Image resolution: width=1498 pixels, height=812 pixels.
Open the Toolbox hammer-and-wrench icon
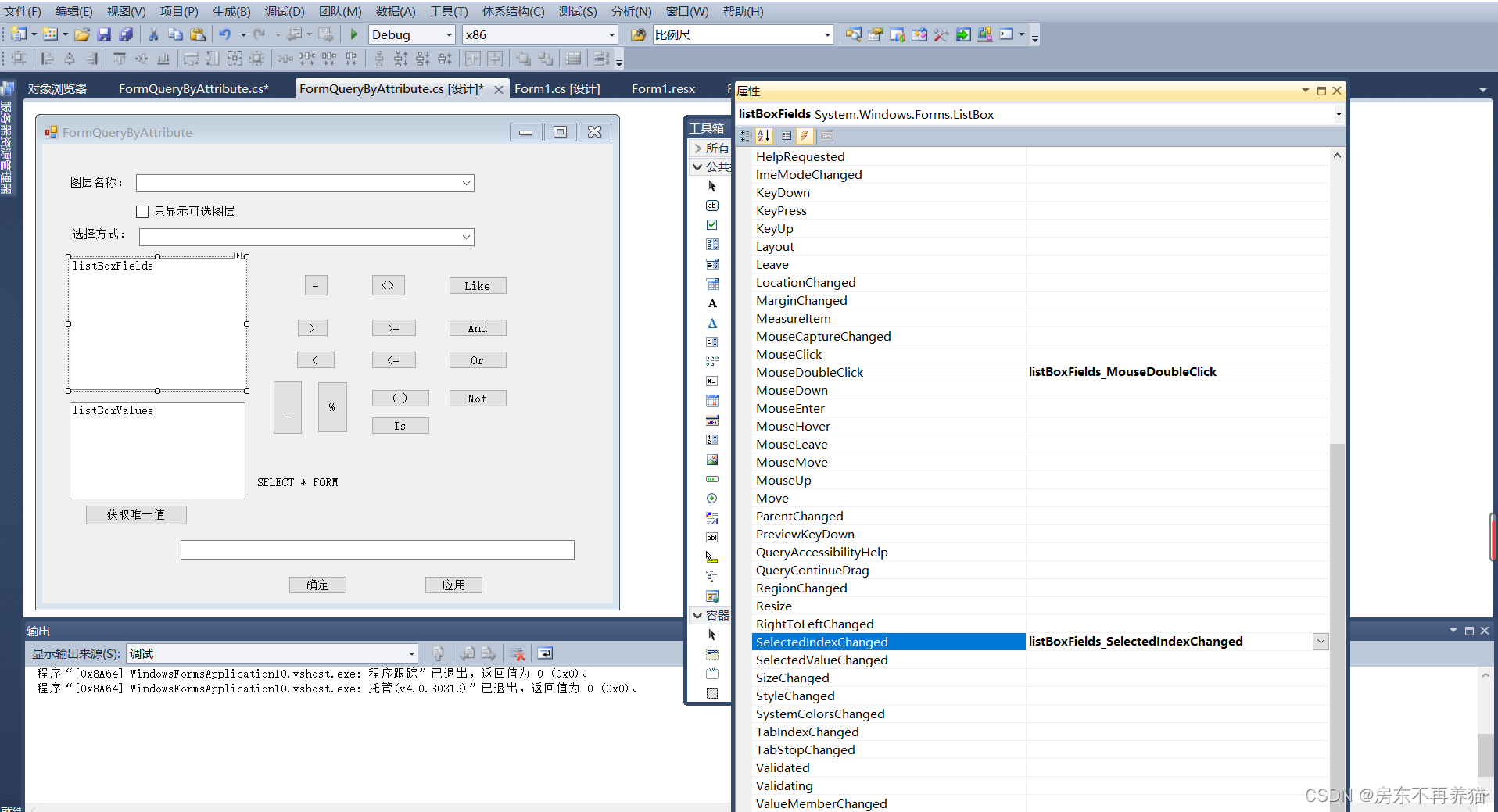tap(941, 34)
